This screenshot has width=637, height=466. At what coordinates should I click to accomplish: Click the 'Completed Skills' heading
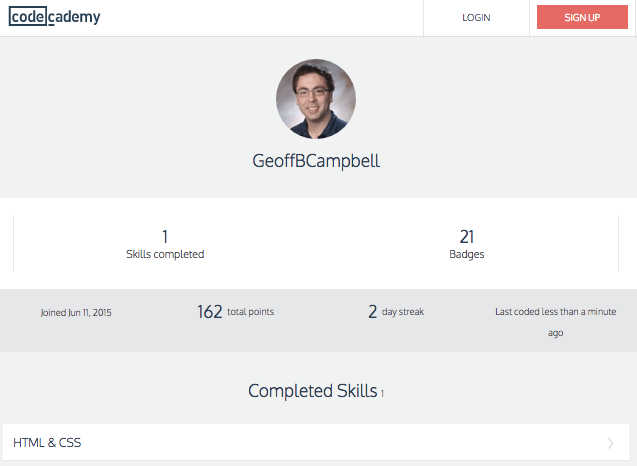pos(312,391)
